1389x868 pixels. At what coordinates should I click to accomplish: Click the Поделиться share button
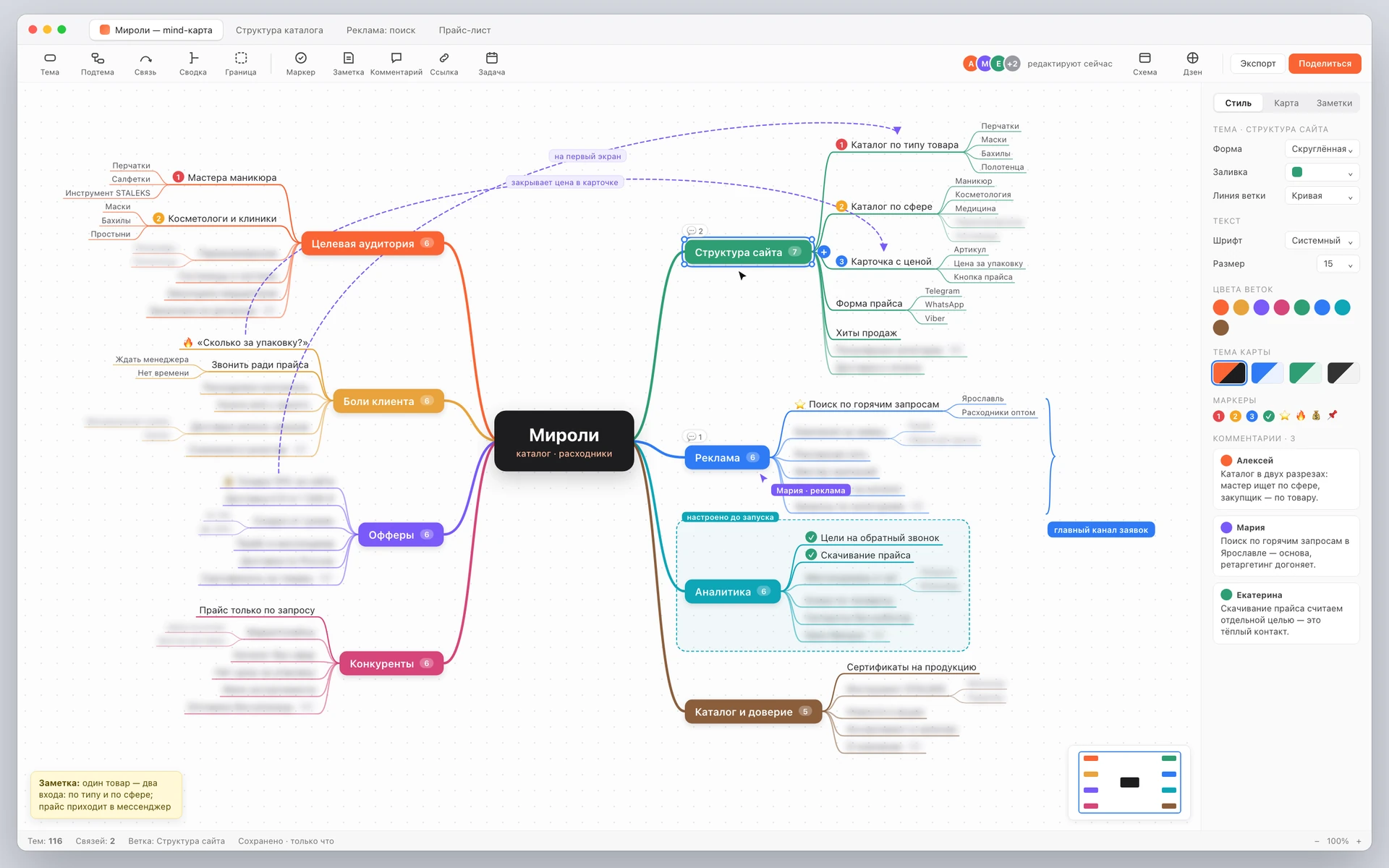pyautogui.click(x=1325, y=64)
